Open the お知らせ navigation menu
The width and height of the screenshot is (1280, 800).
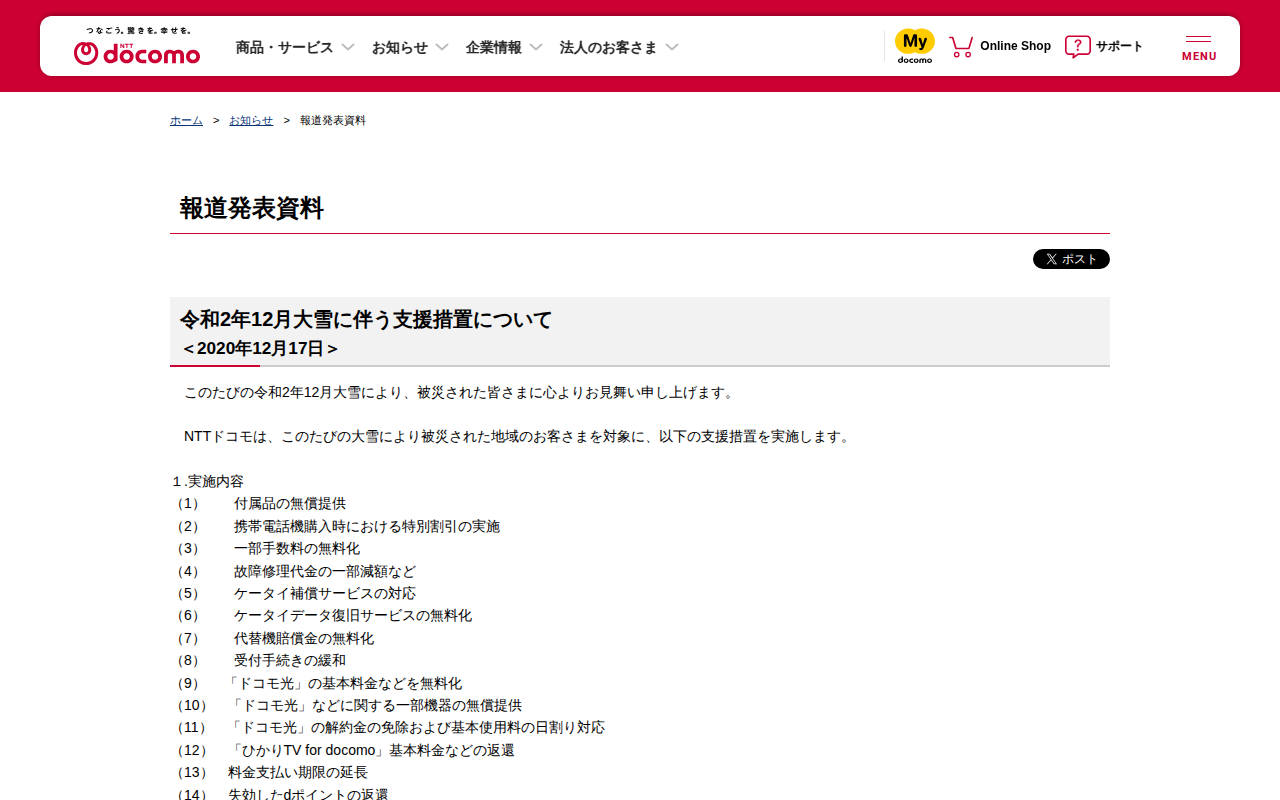click(x=400, y=47)
